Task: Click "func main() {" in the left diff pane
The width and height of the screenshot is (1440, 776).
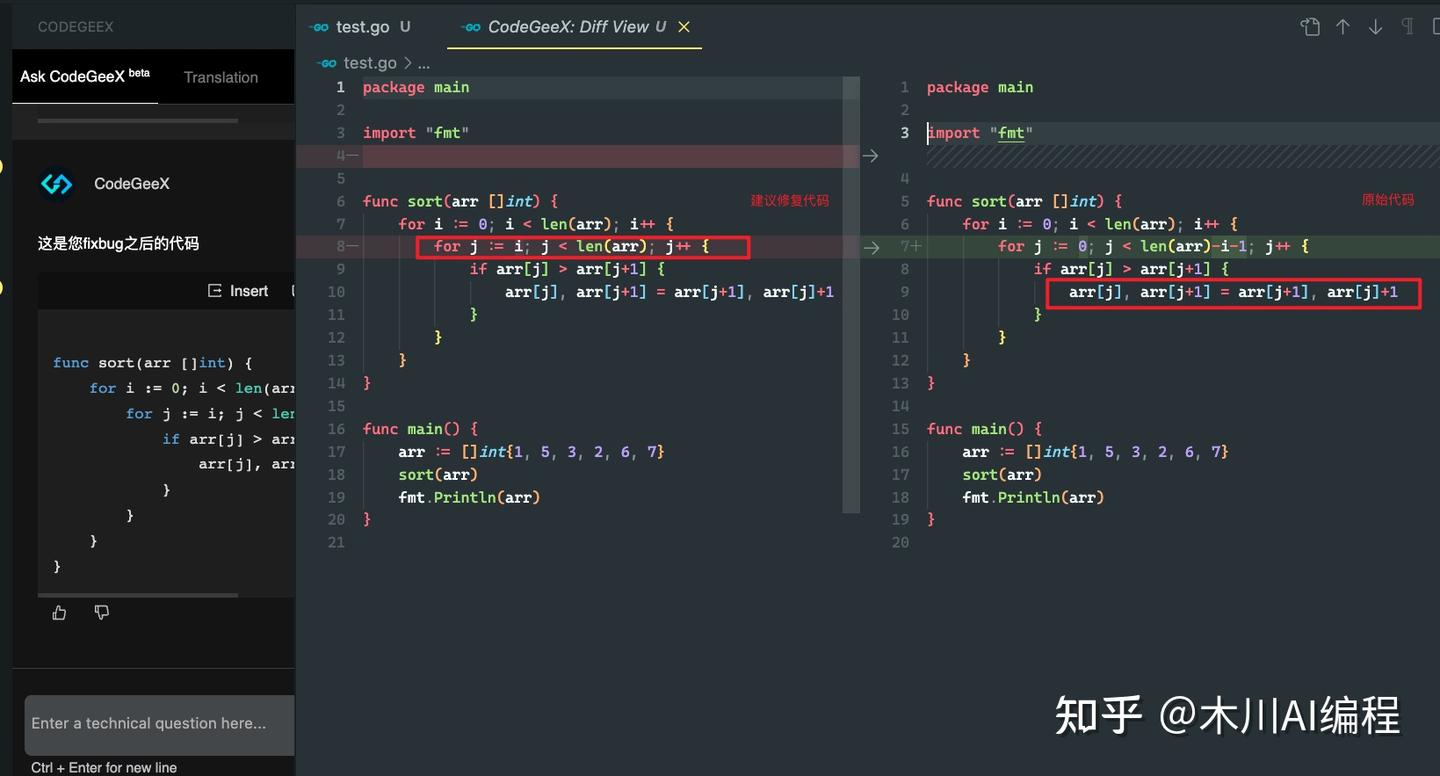Action: 420,429
